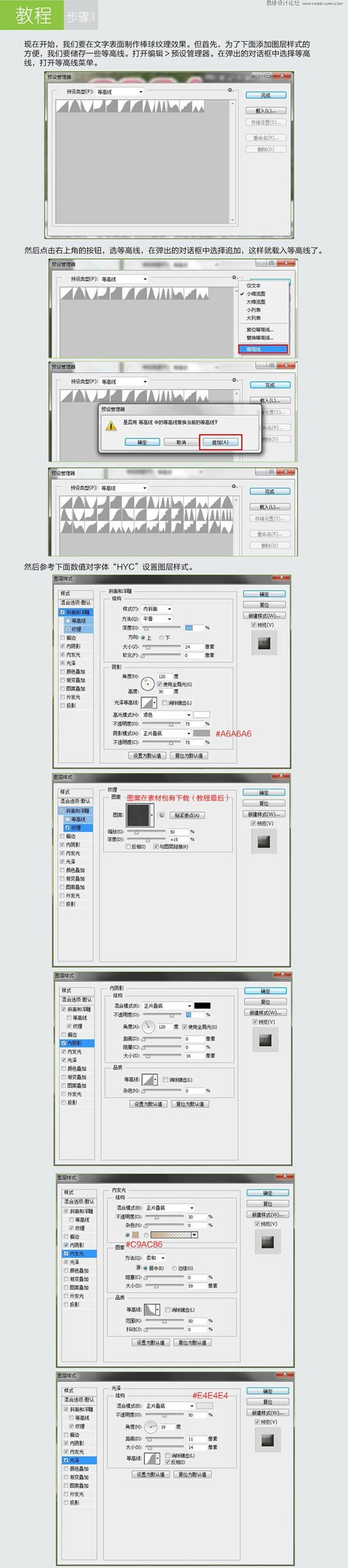Viewport: 348px width, 1568px height.
Task: Open the 样式(T) 内斜面 dropdown
Action: click(x=157, y=609)
